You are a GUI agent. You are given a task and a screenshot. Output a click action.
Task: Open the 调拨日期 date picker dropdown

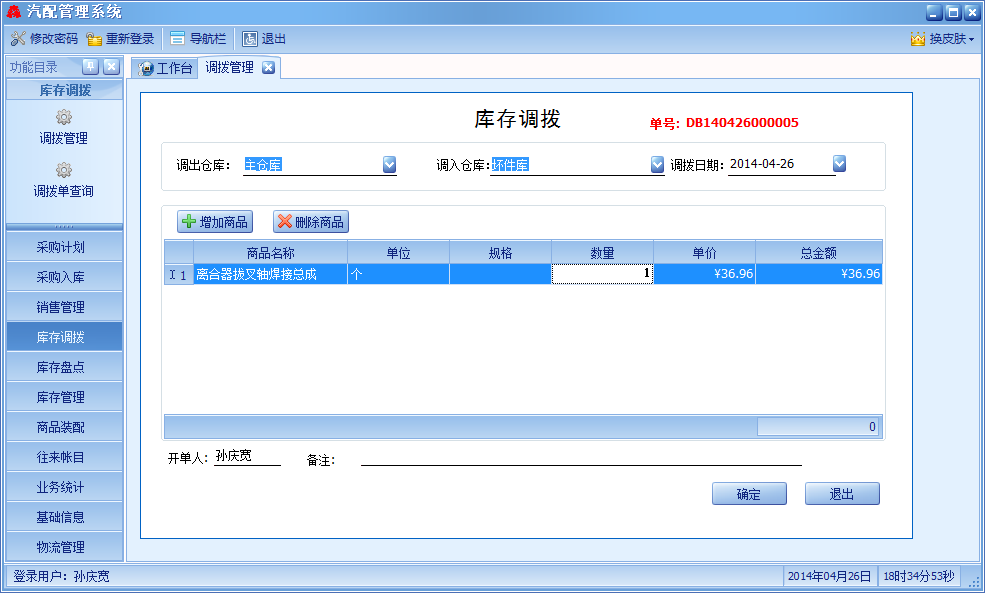point(840,164)
